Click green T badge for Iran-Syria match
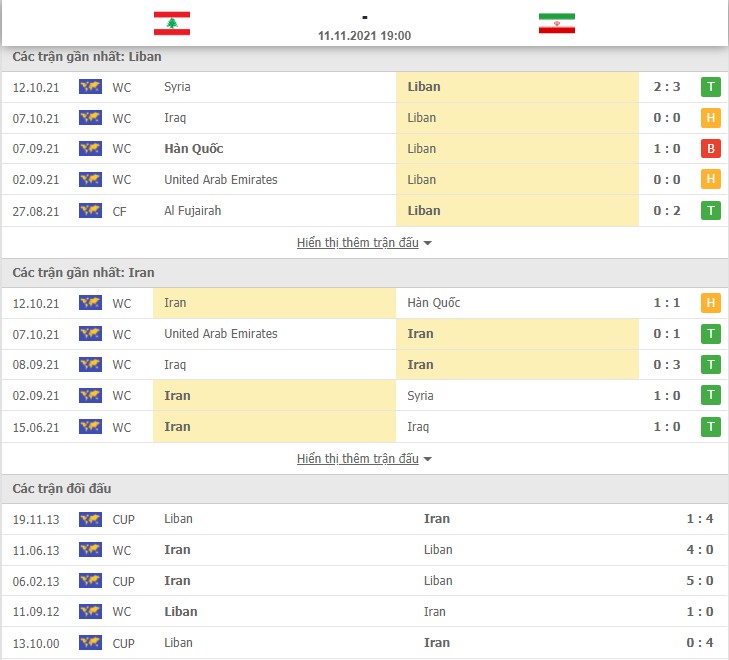The image size is (729, 660). pos(710,396)
